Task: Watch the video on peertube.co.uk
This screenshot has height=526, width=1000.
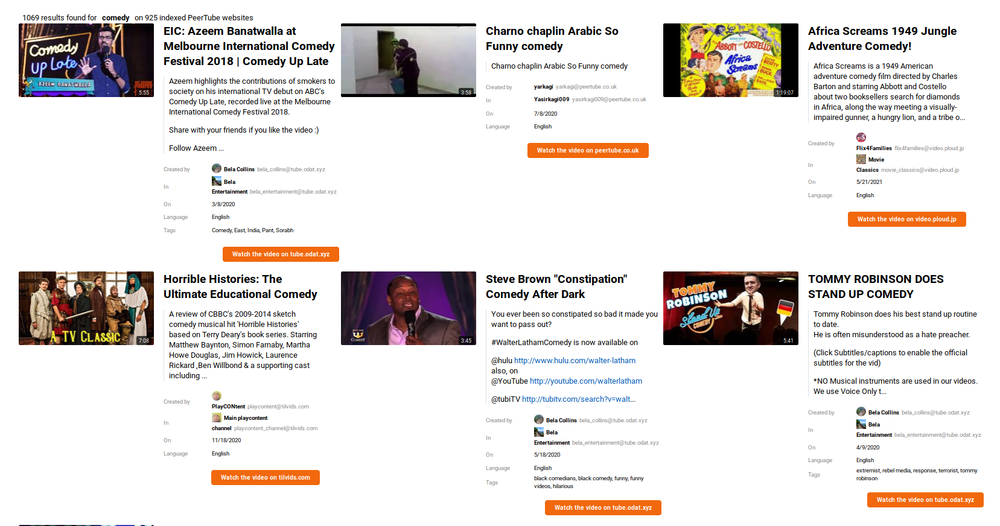Action: click(x=588, y=150)
